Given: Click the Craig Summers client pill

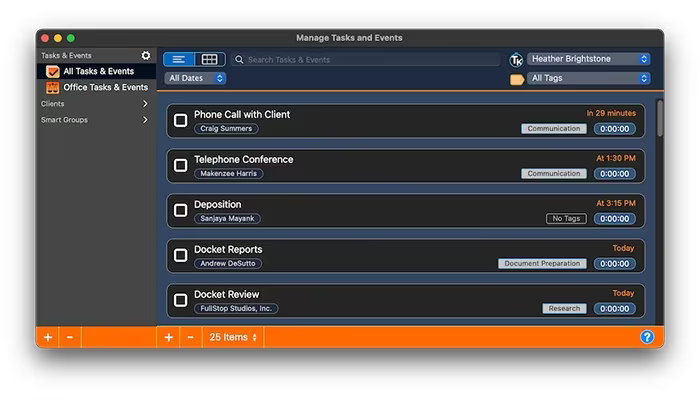Looking at the screenshot, I should tap(226, 129).
